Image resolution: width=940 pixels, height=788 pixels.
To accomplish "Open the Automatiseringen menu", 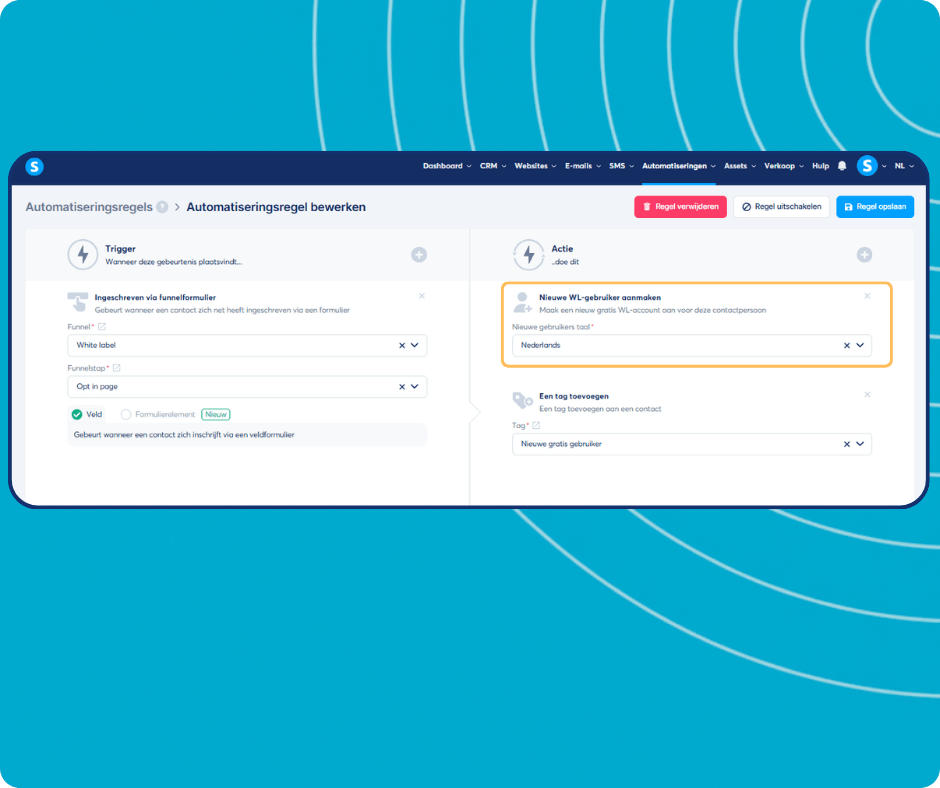I will coord(679,166).
